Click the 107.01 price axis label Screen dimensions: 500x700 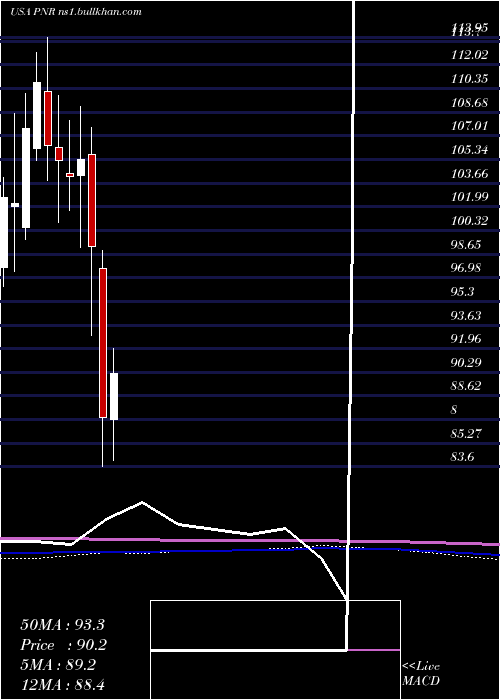[467, 126]
